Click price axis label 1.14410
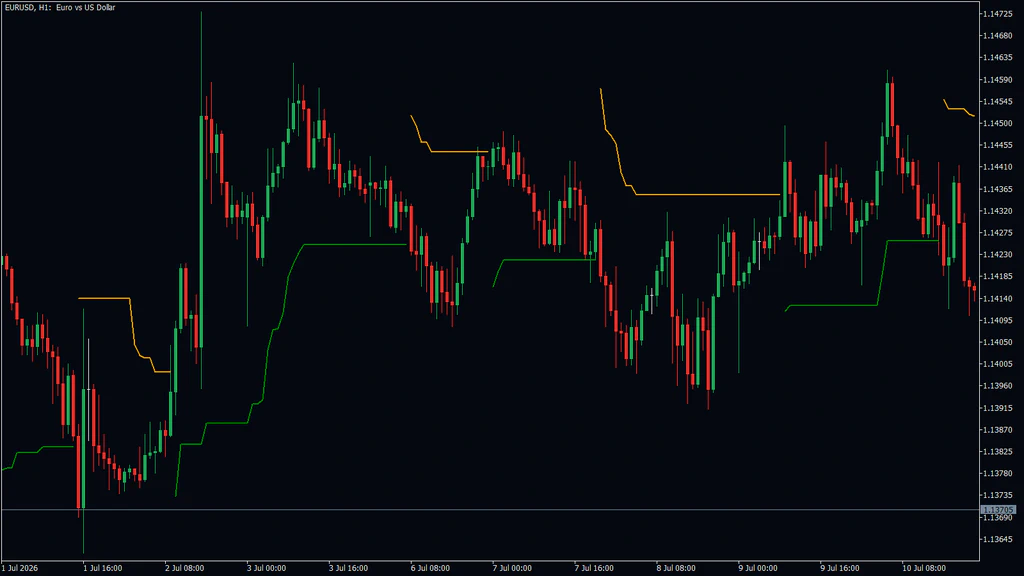The image size is (1024, 576). pyautogui.click(x=998, y=167)
